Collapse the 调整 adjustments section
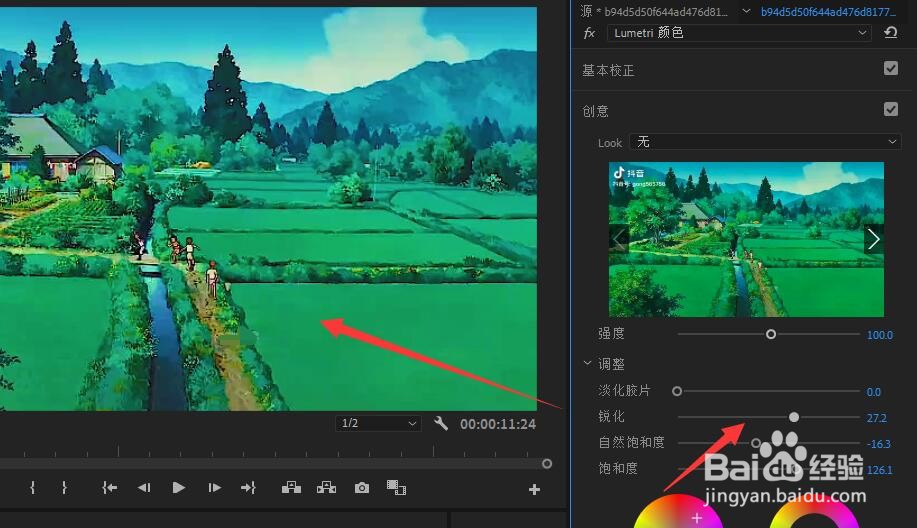The image size is (917, 528). coord(587,363)
